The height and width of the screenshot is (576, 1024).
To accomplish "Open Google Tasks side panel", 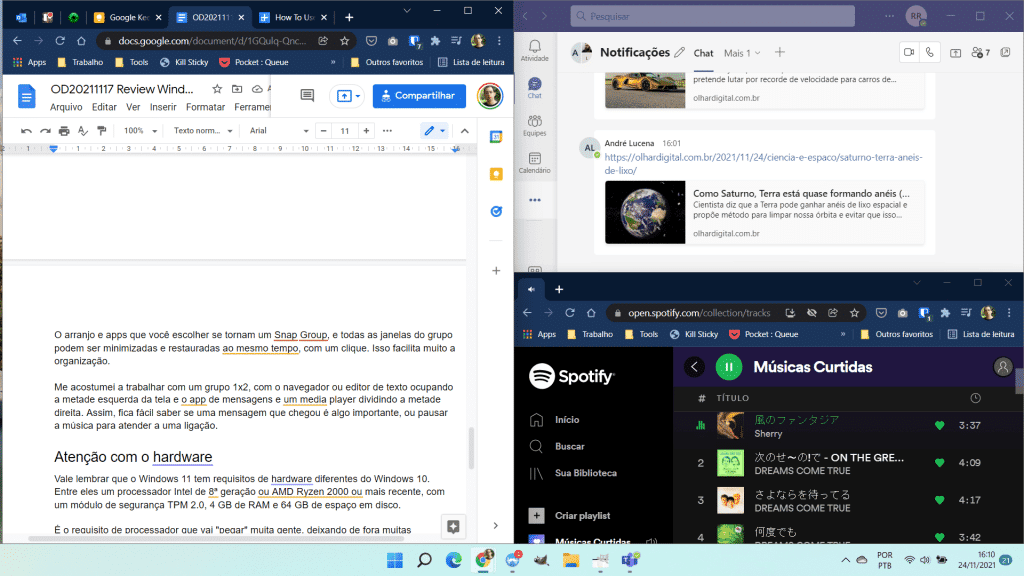I will (x=496, y=212).
